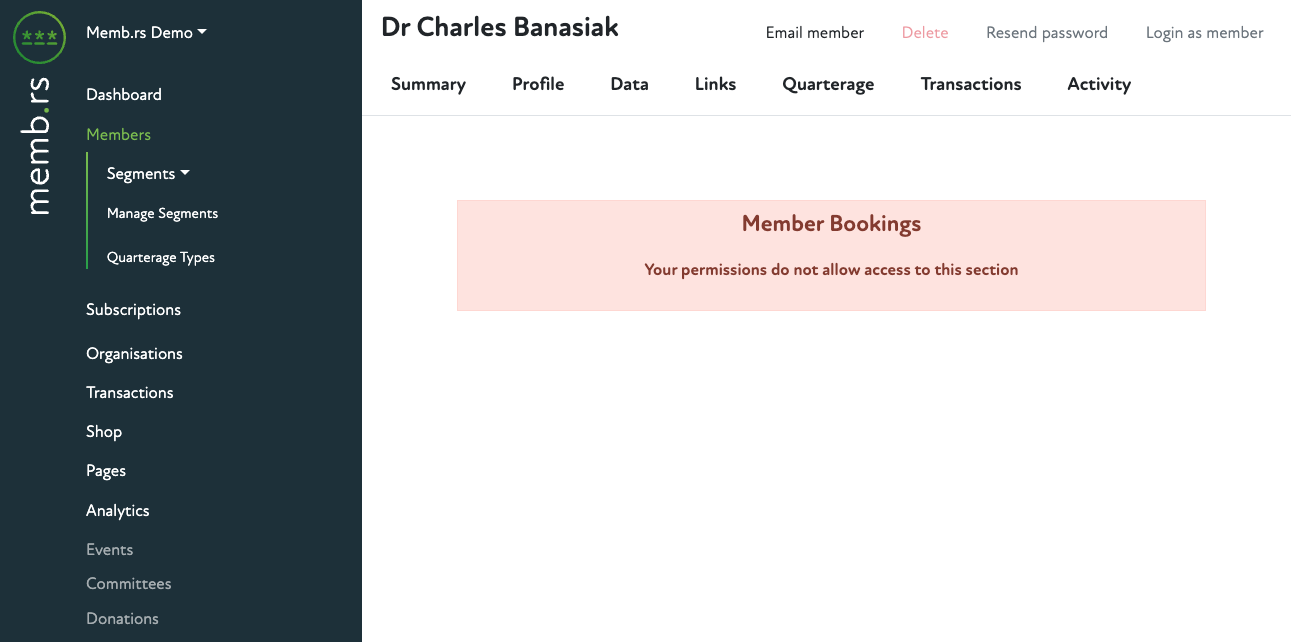
Task: Open the member's Quarterage tab
Action: [828, 85]
